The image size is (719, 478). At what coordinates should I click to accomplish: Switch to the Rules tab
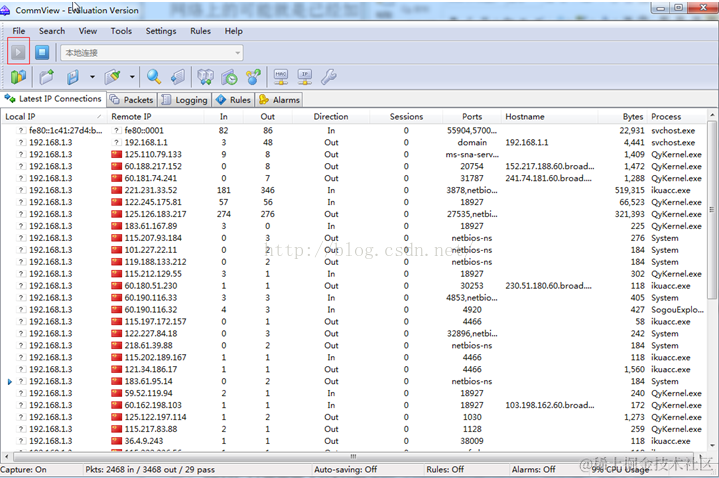click(234, 100)
